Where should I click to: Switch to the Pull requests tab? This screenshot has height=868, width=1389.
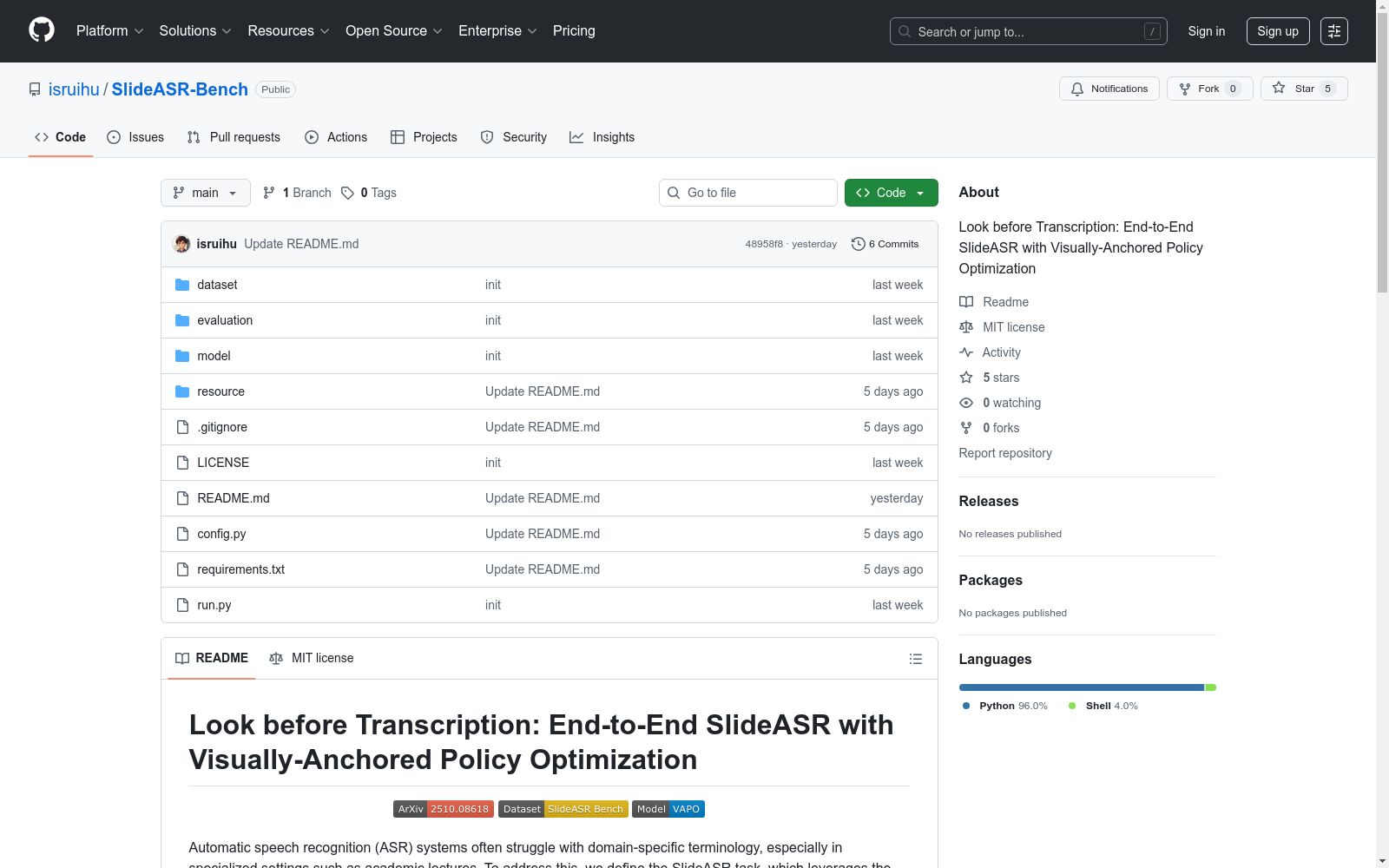234,137
